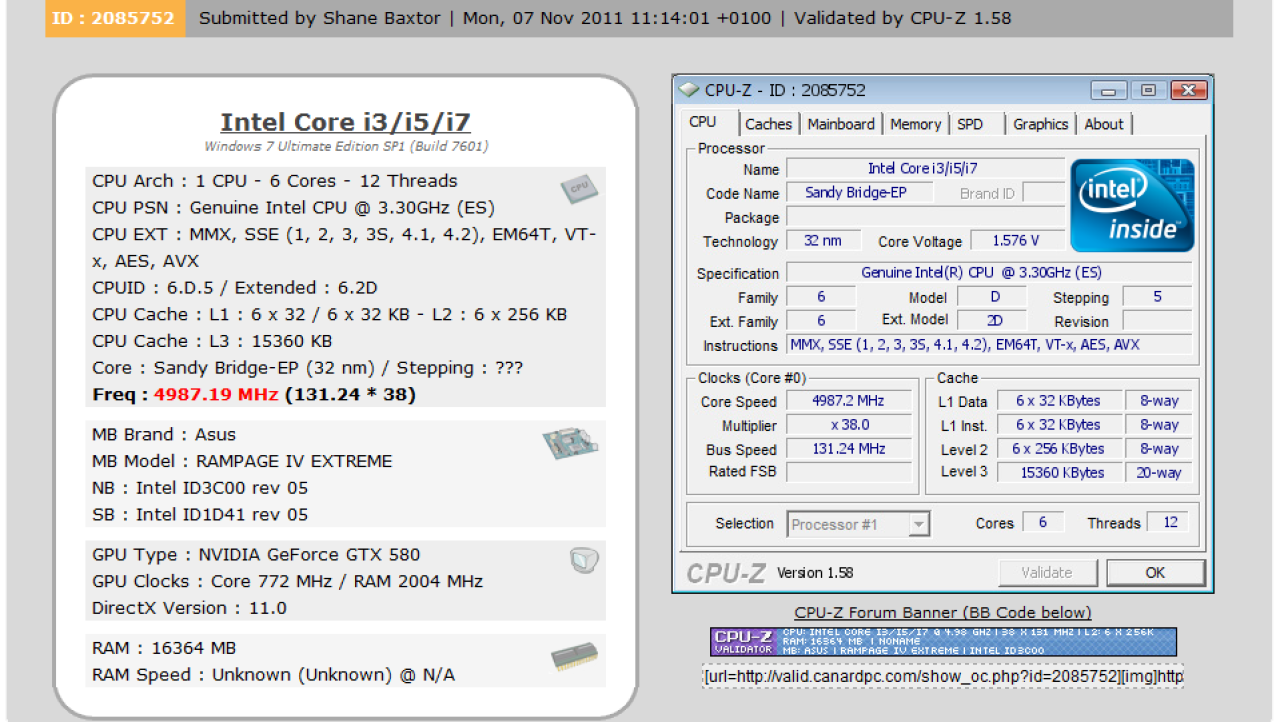Click the Threads count field showing 12
The width and height of the screenshot is (1280, 722).
(x=1169, y=523)
